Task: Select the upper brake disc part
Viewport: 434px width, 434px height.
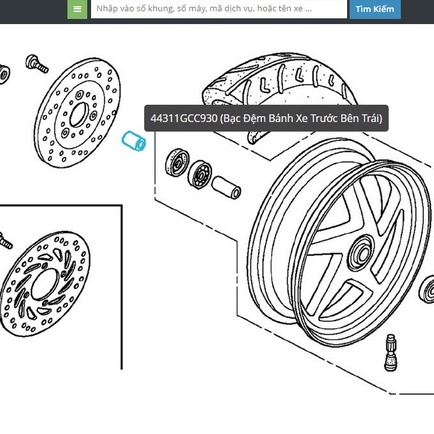Action: pyautogui.click(x=77, y=113)
